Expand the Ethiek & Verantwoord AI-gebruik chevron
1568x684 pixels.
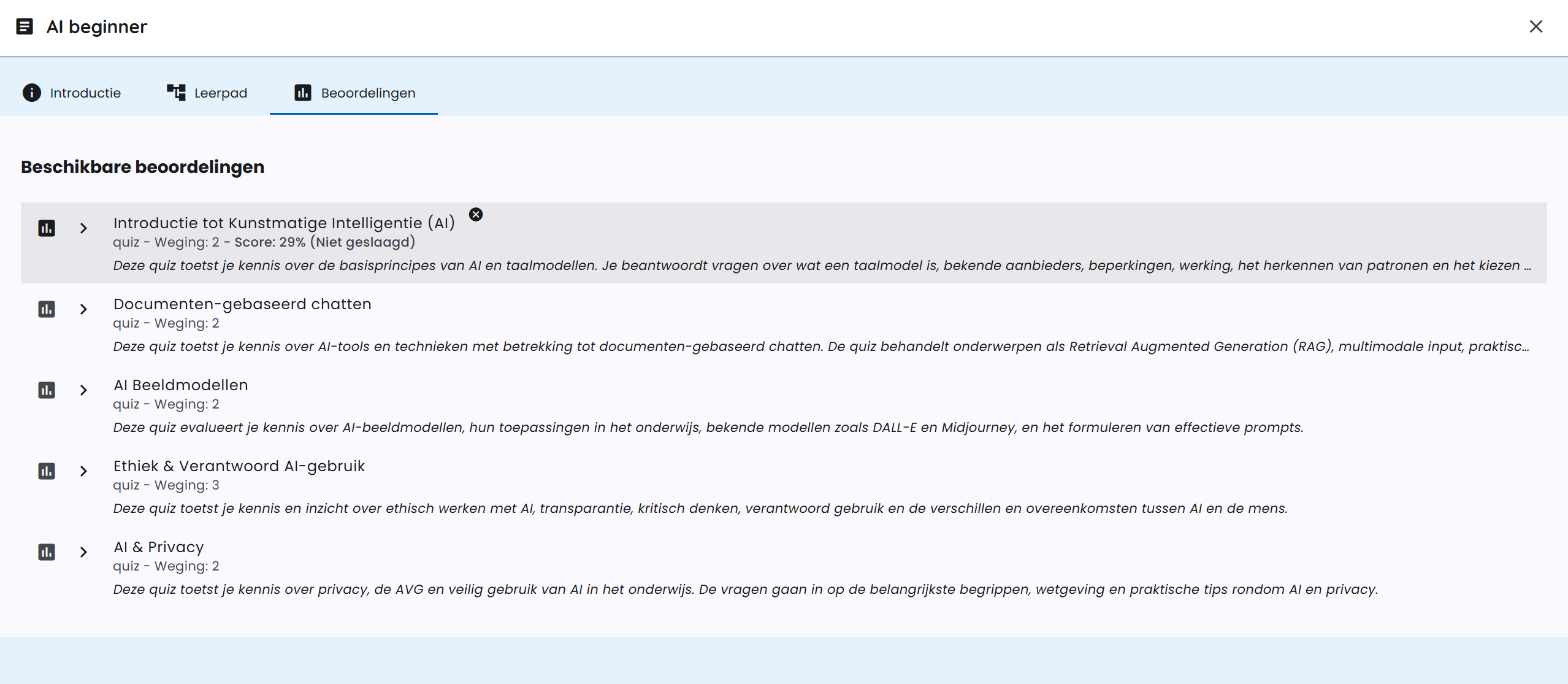[x=83, y=471]
